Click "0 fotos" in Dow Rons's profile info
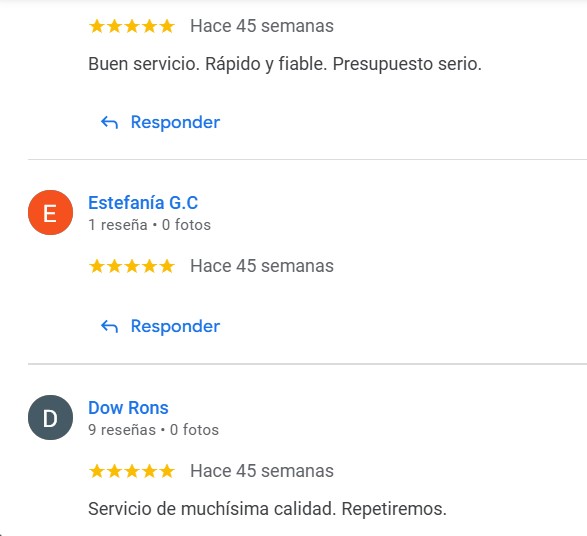This screenshot has width=587, height=536. pos(194,430)
